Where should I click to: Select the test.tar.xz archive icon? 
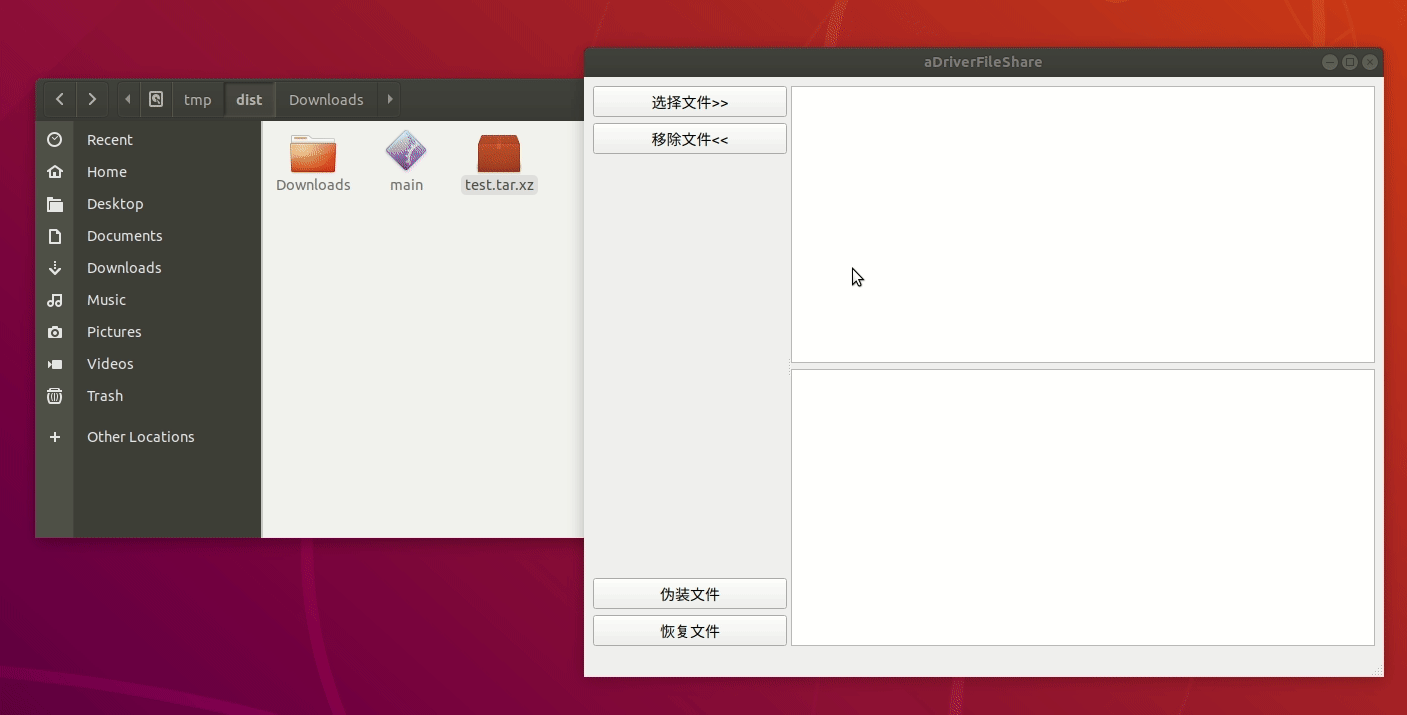499,153
